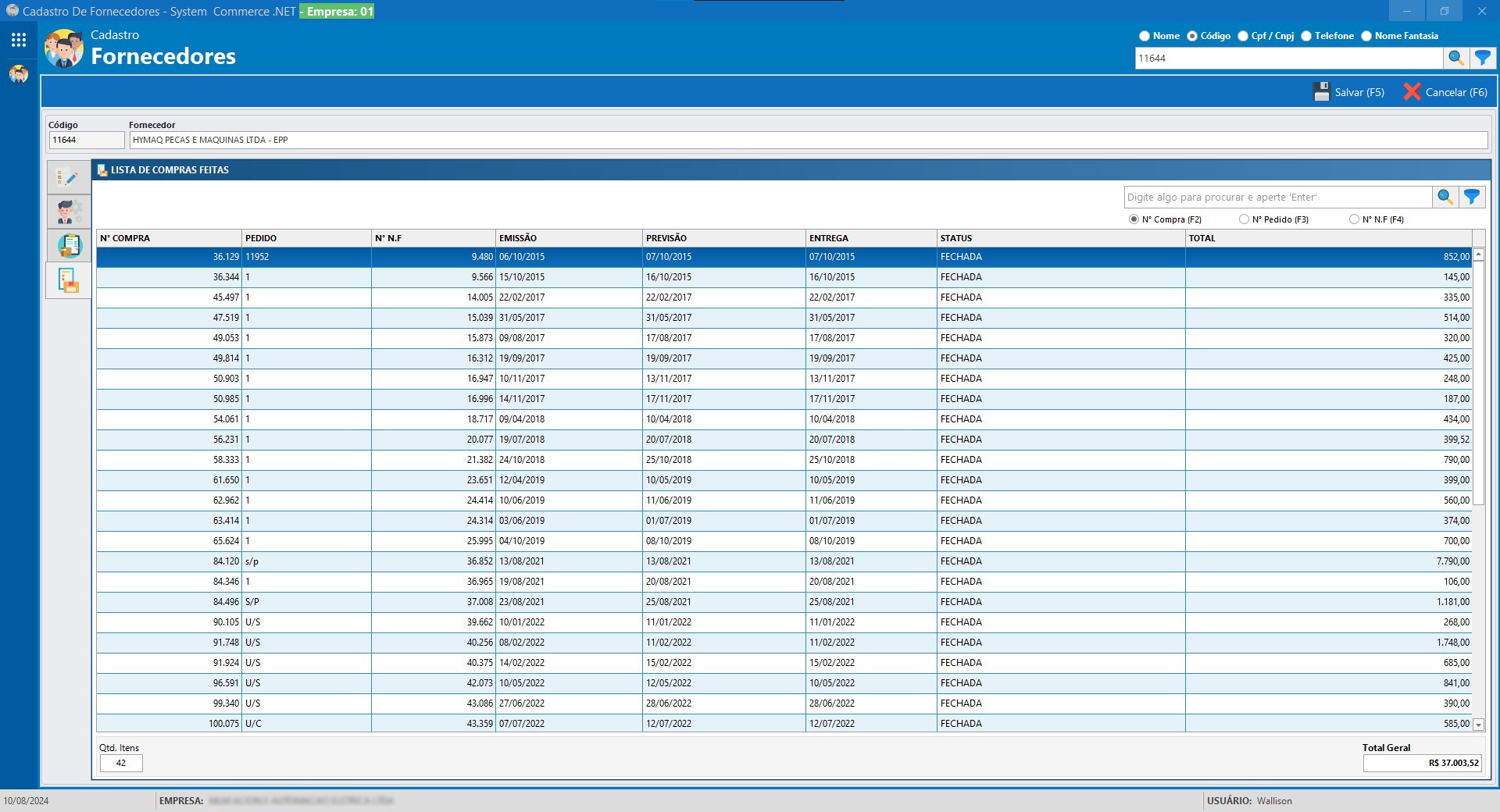Open the checklist with pencil tab
The image size is (1500, 812).
coord(69,178)
